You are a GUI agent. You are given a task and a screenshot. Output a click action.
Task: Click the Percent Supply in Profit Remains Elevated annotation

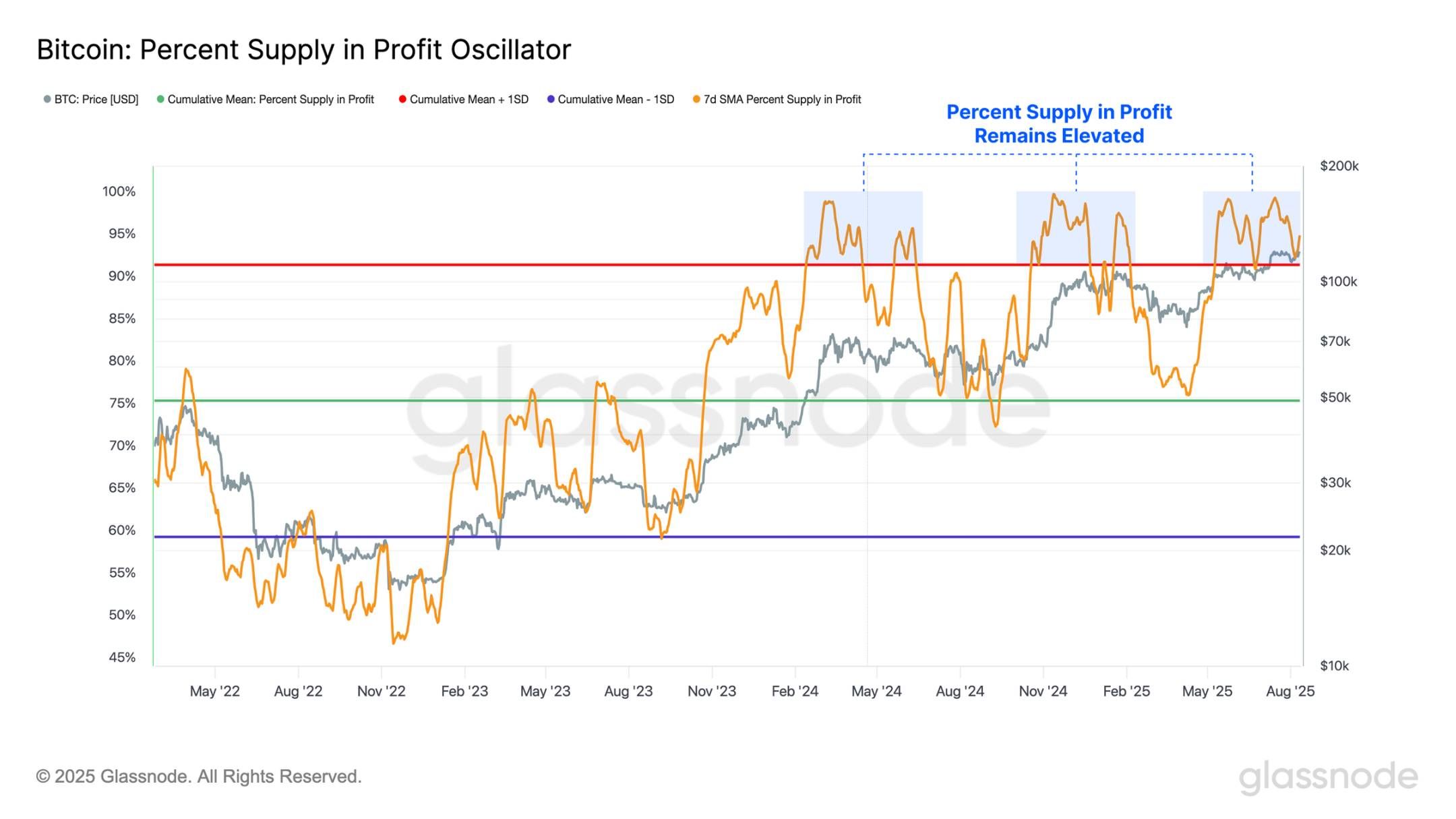click(1059, 123)
